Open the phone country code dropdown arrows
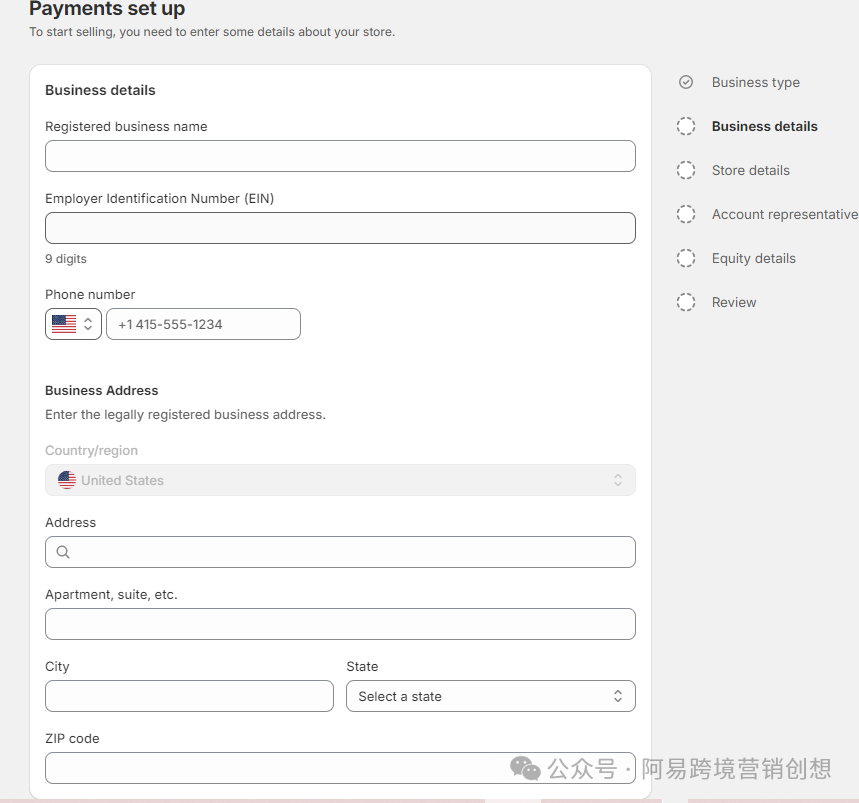Screen dimensions: 859x803 pyautogui.click(x=88, y=324)
